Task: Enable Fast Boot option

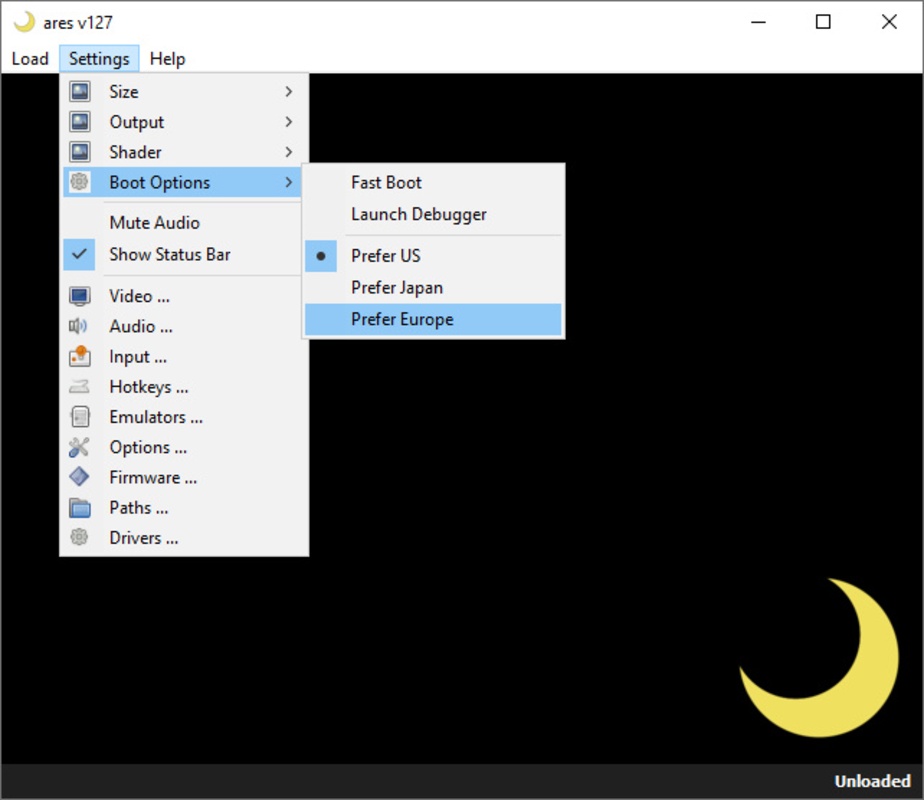Action: 433,183
